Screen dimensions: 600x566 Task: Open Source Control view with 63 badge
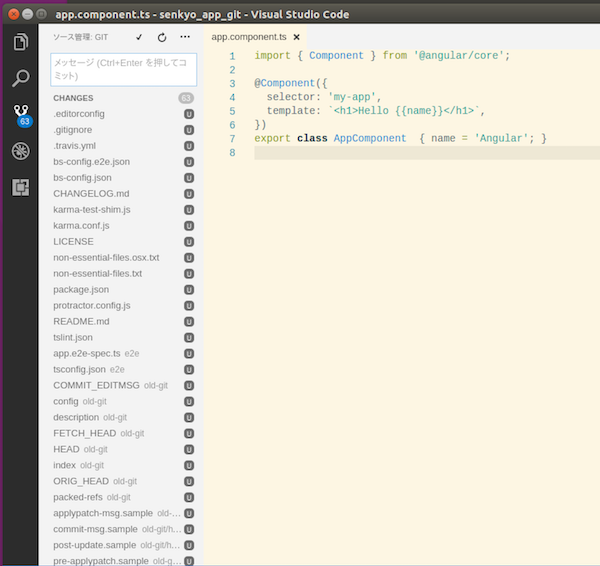click(x=21, y=115)
